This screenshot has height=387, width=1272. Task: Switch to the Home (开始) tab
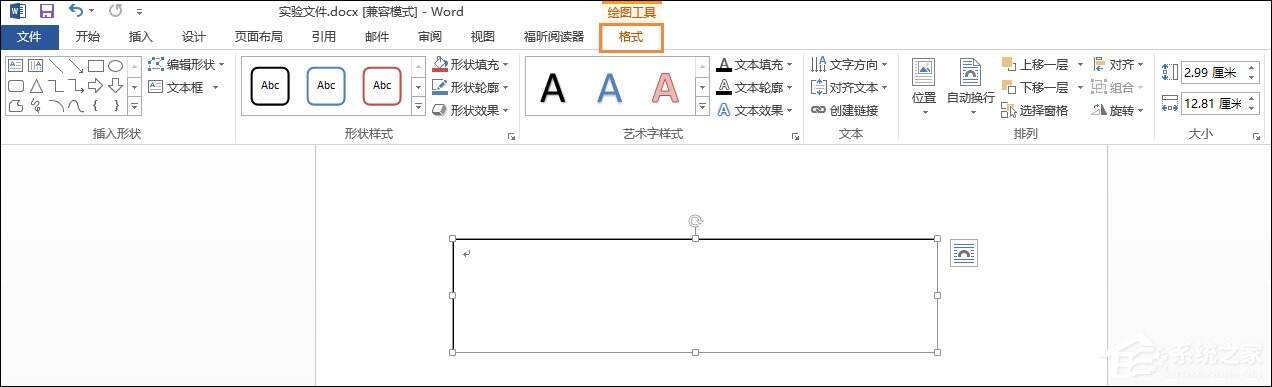tap(88, 37)
